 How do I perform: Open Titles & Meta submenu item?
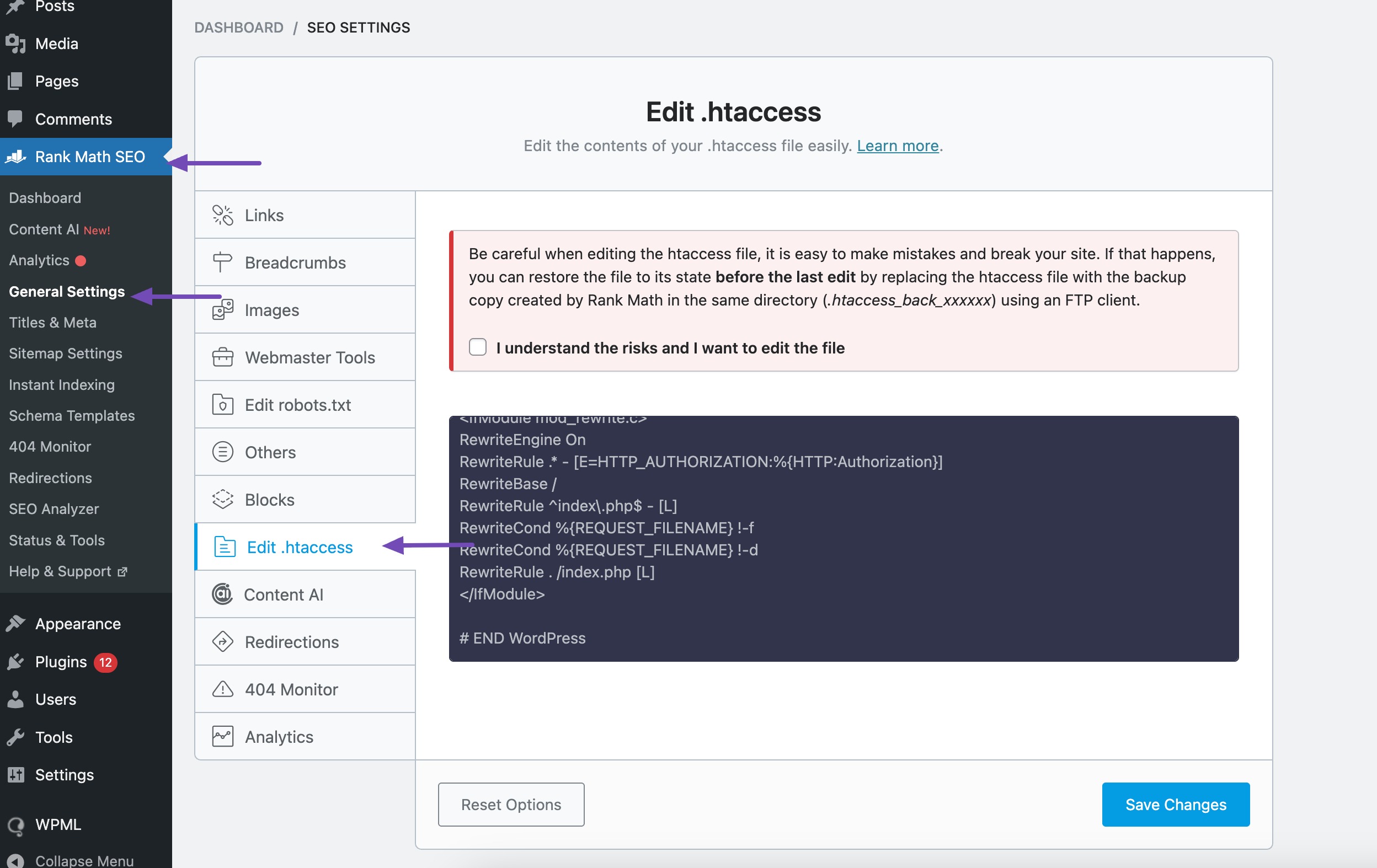[52, 322]
